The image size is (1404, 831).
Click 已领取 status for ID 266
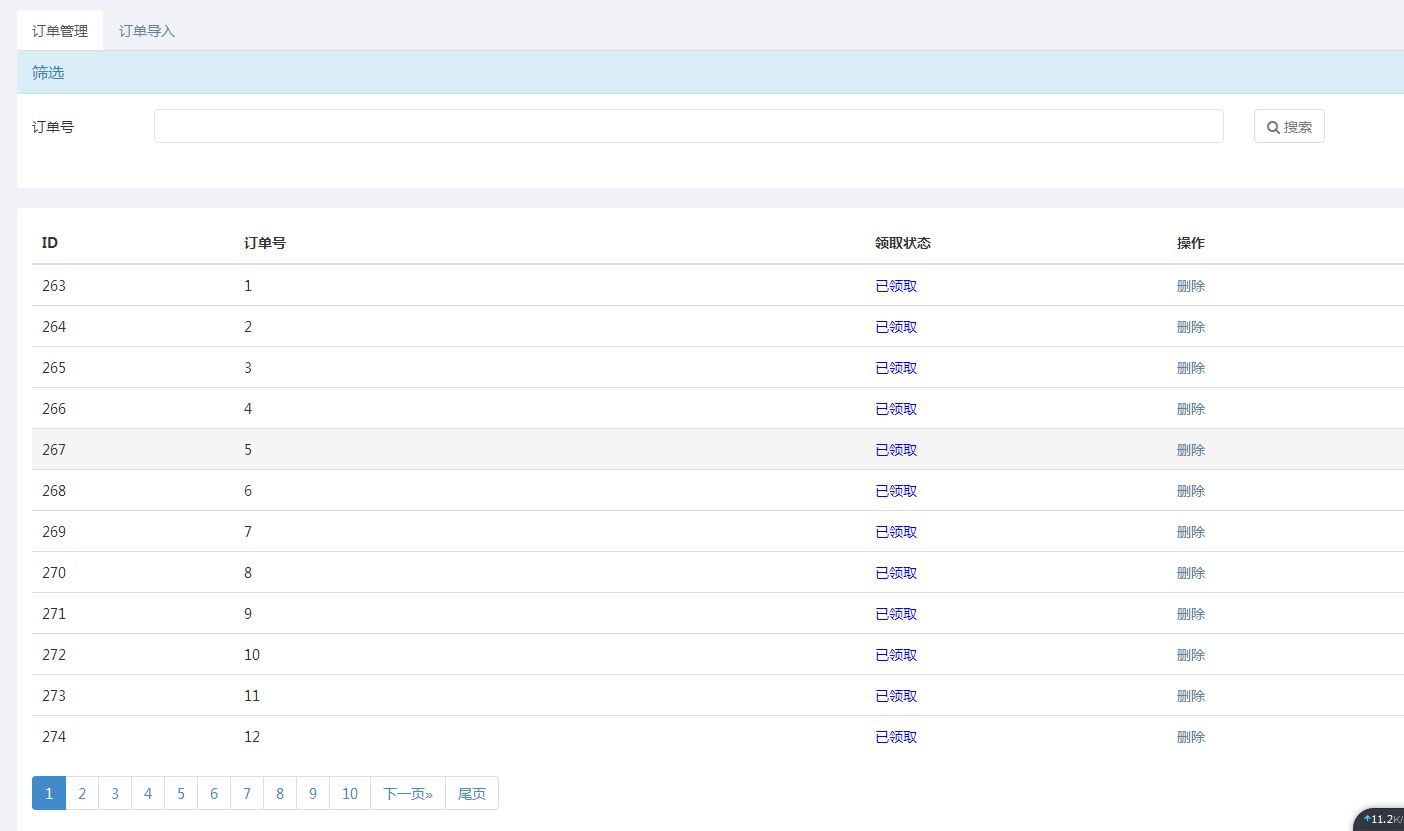click(896, 409)
